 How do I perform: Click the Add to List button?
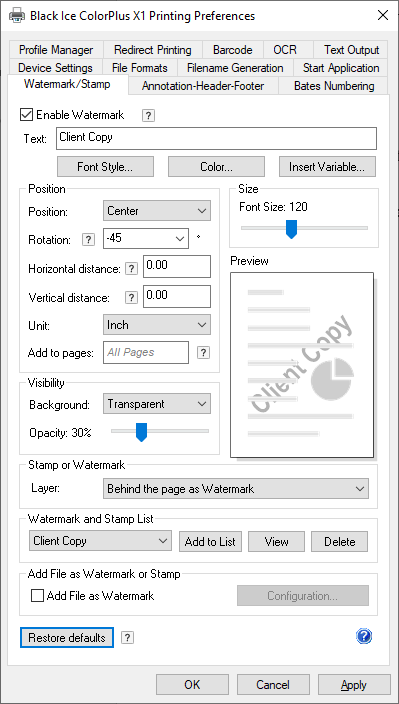[x=210, y=541]
